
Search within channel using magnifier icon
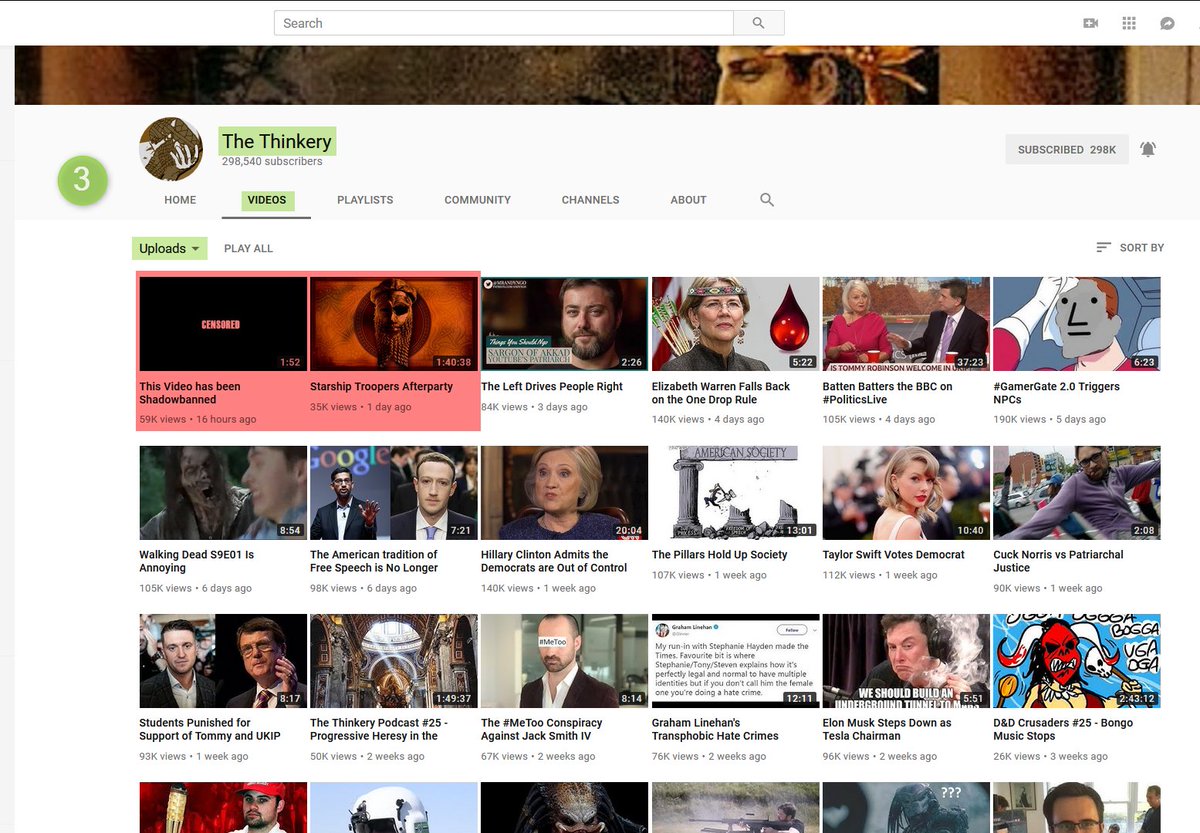pyautogui.click(x=767, y=200)
